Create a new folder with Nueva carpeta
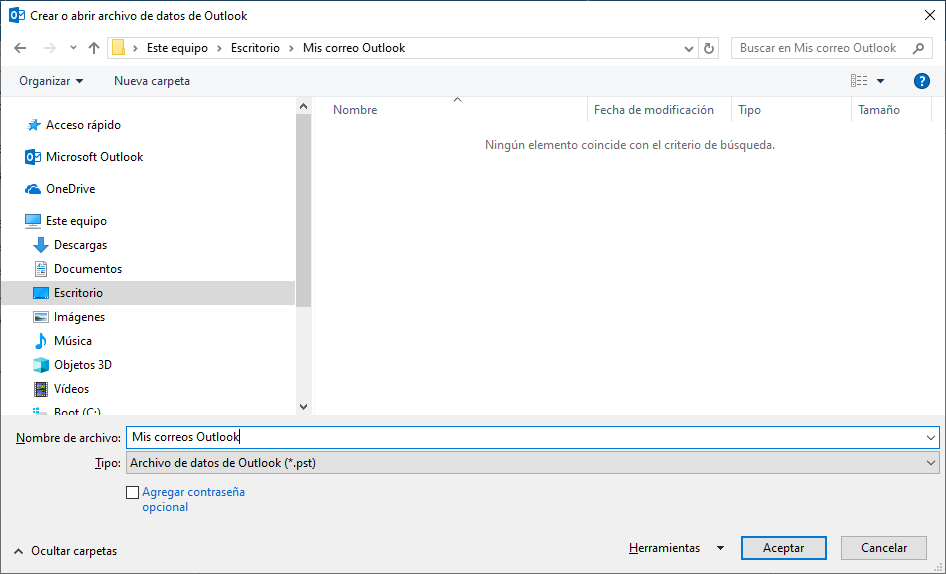This screenshot has width=946, height=574. click(152, 81)
